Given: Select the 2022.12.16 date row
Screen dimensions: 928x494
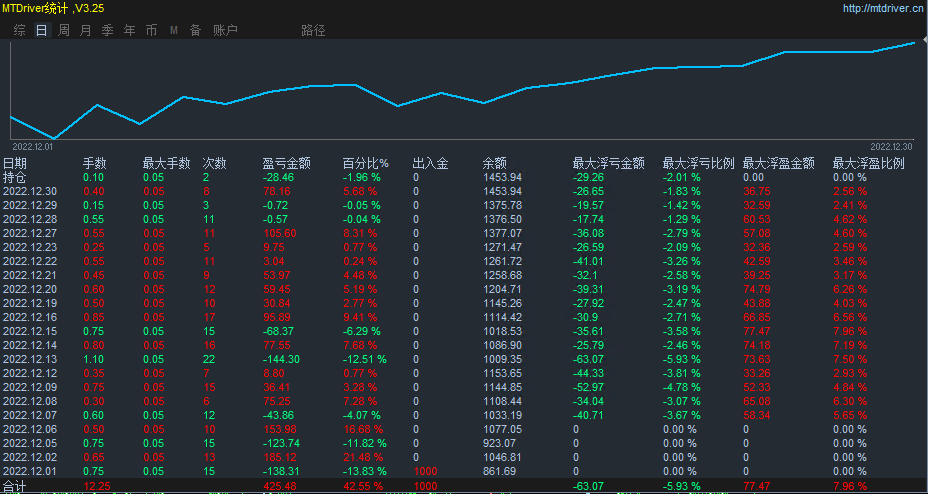Looking at the screenshot, I should (x=30, y=317).
